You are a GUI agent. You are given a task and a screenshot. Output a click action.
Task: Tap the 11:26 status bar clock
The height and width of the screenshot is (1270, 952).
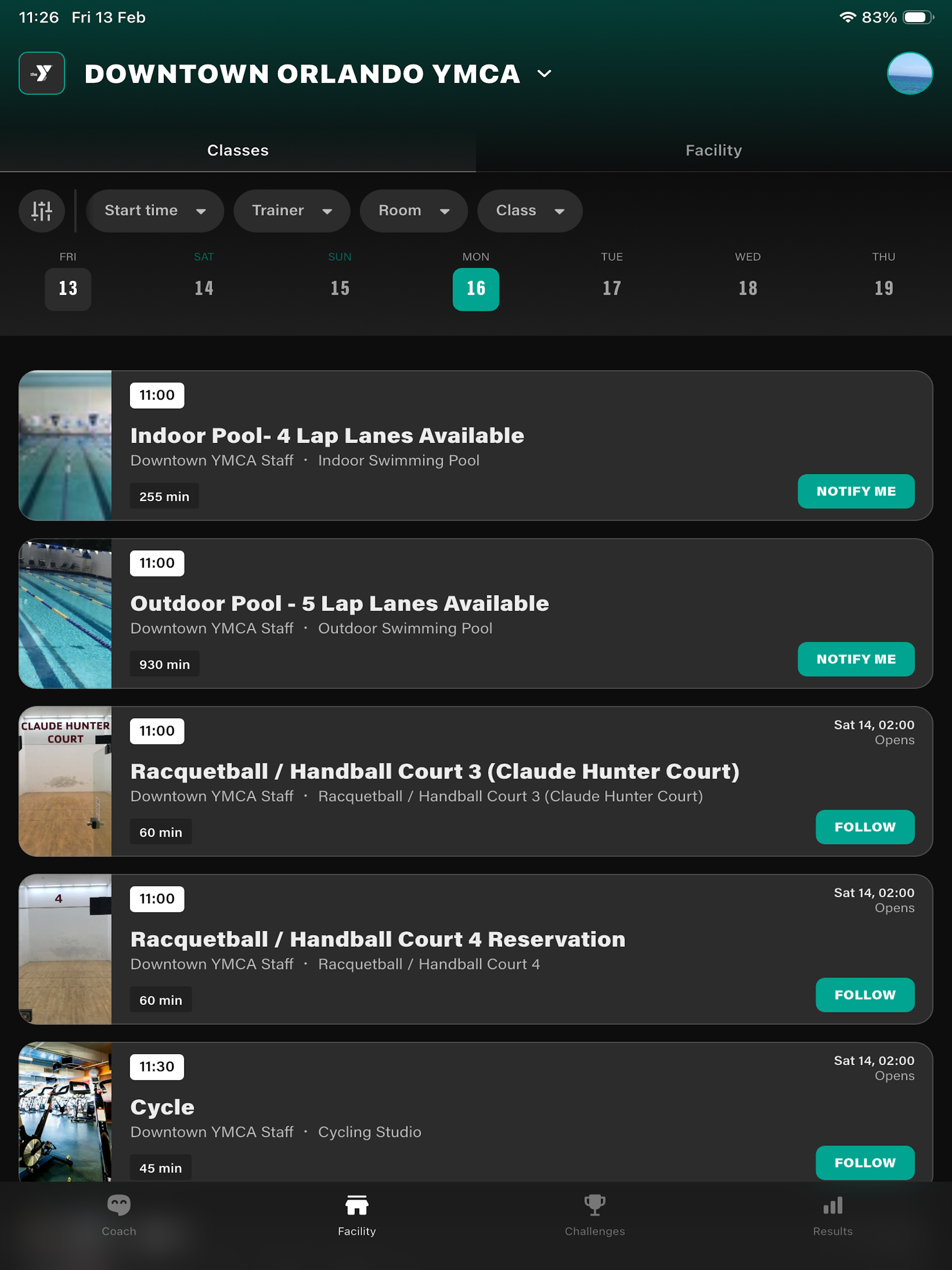pyautogui.click(x=38, y=17)
